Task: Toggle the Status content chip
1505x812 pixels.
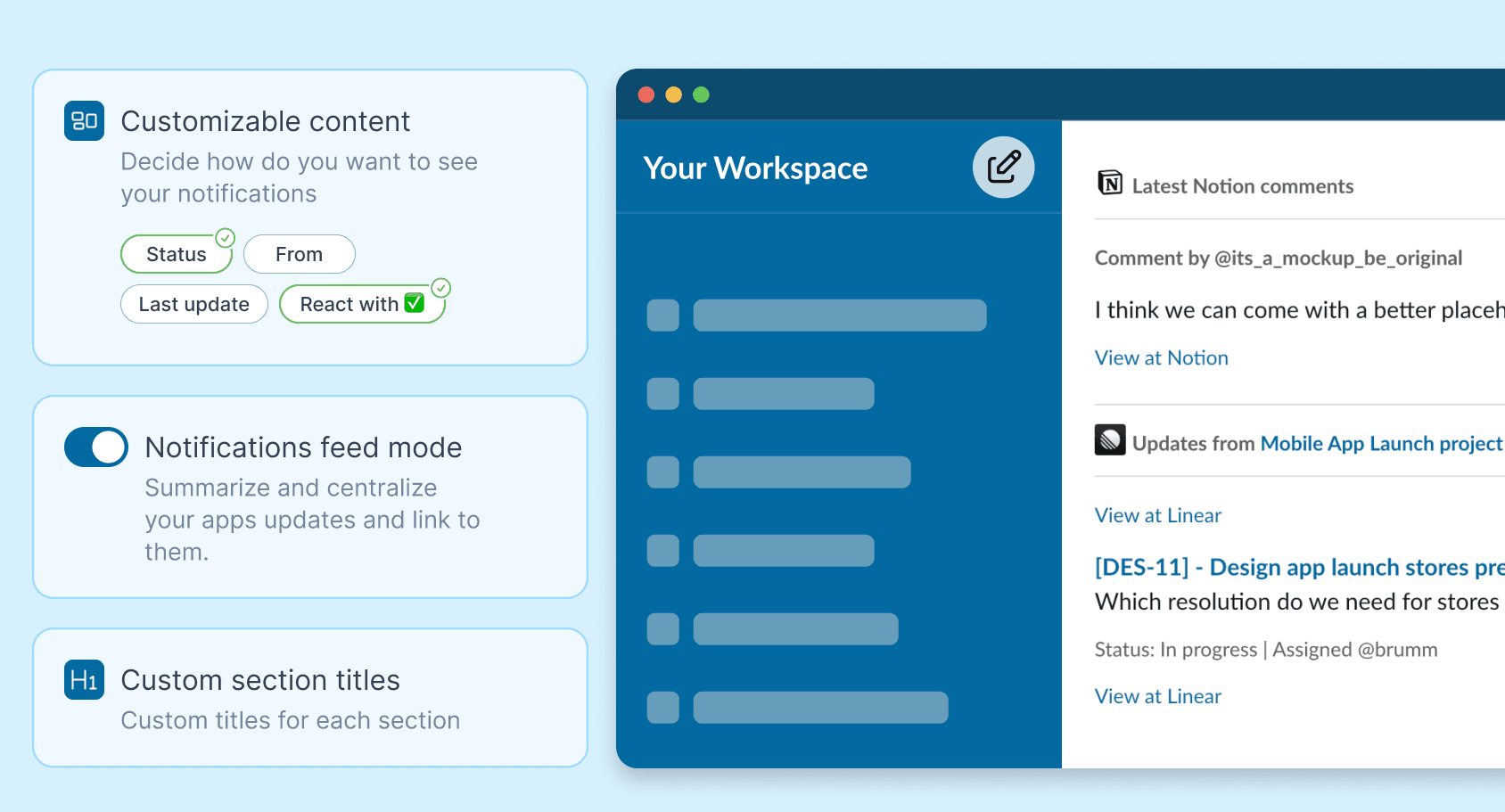Action: click(176, 255)
